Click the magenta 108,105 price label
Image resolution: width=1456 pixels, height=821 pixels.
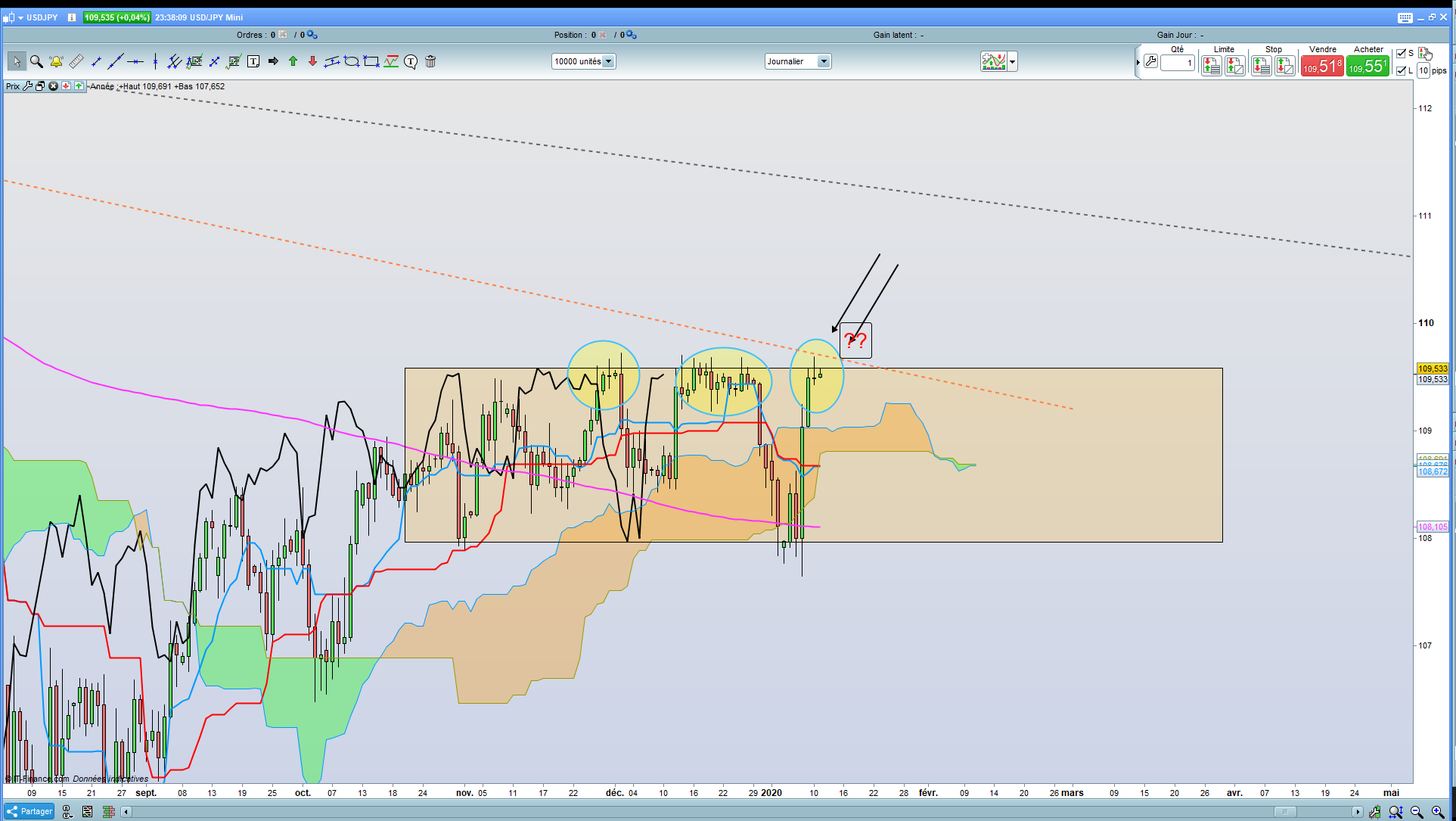[x=1433, y=527]
